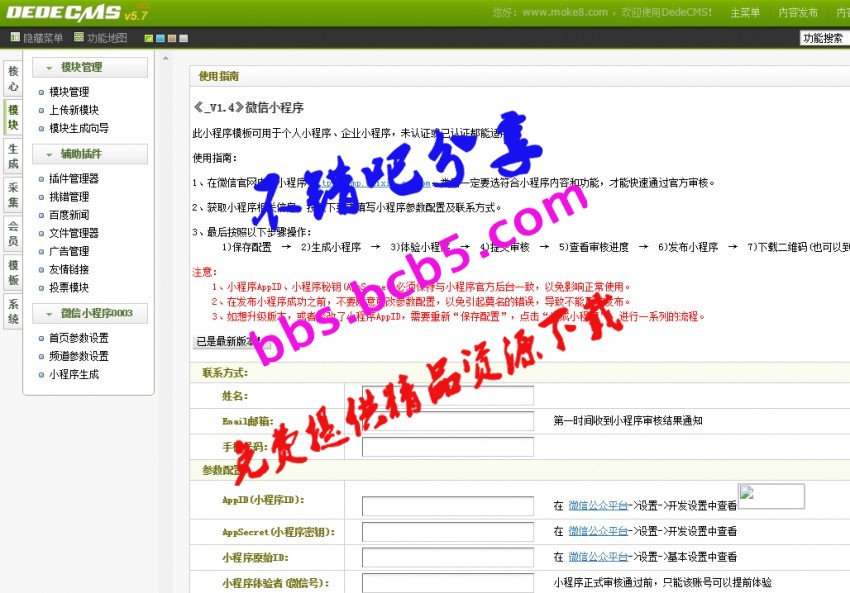
Task: Open 插件管理器 in the sidebar
Action: pos(74,178)
